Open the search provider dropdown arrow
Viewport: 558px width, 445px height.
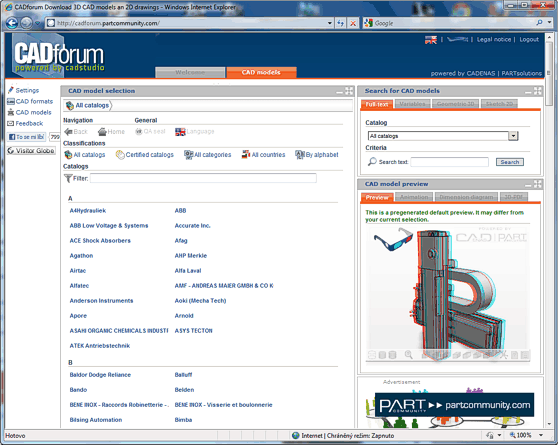tap(549, 23)
